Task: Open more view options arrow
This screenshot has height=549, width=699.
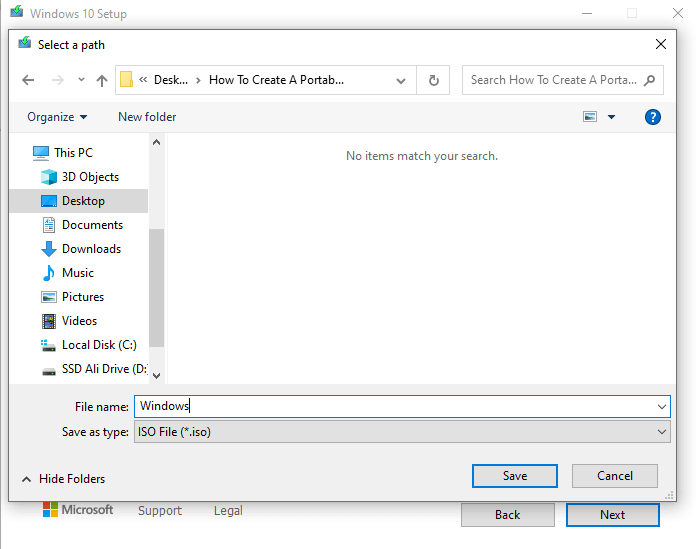Action: coord(612,117)
